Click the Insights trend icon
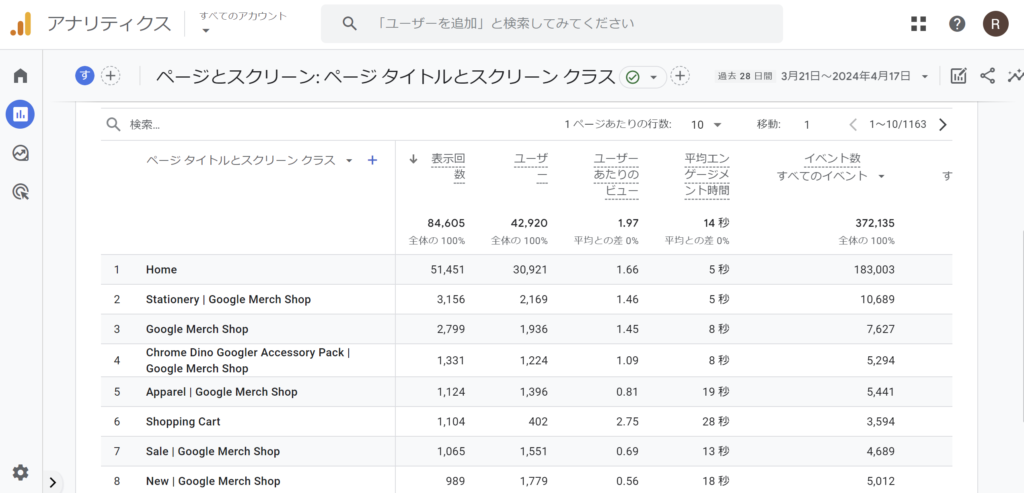Screen dimensions: 1024x493 point(1015,76)
